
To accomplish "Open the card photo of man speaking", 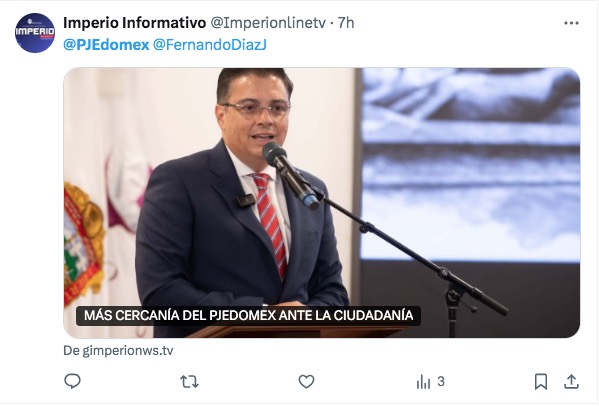I will (322, 203).
